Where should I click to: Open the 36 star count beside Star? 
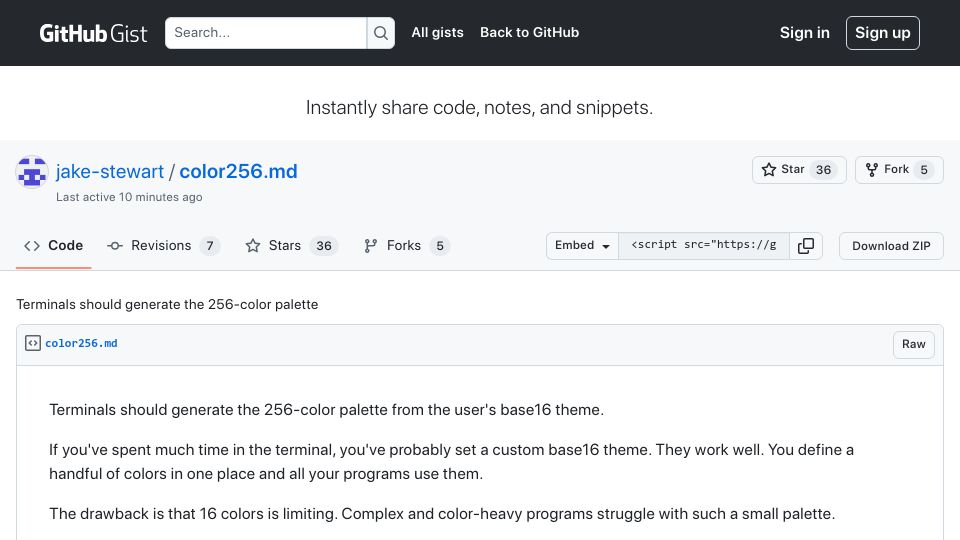tap(823, 170)
